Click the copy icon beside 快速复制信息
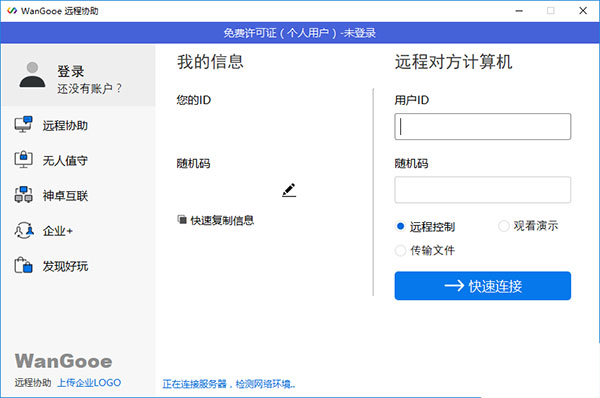 tap(181, 219)
